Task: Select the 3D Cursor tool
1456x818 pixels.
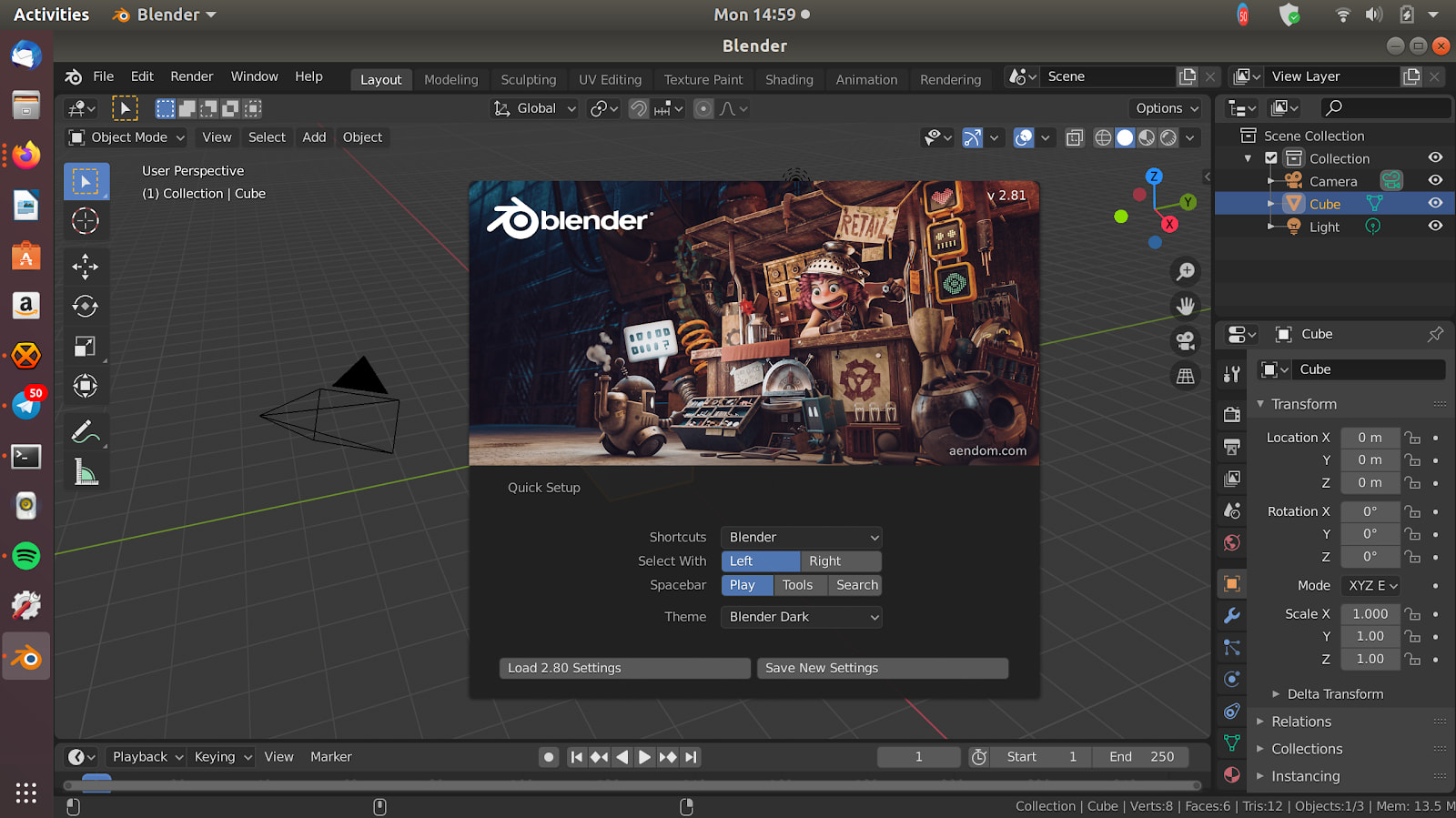Action: (86, 221)
